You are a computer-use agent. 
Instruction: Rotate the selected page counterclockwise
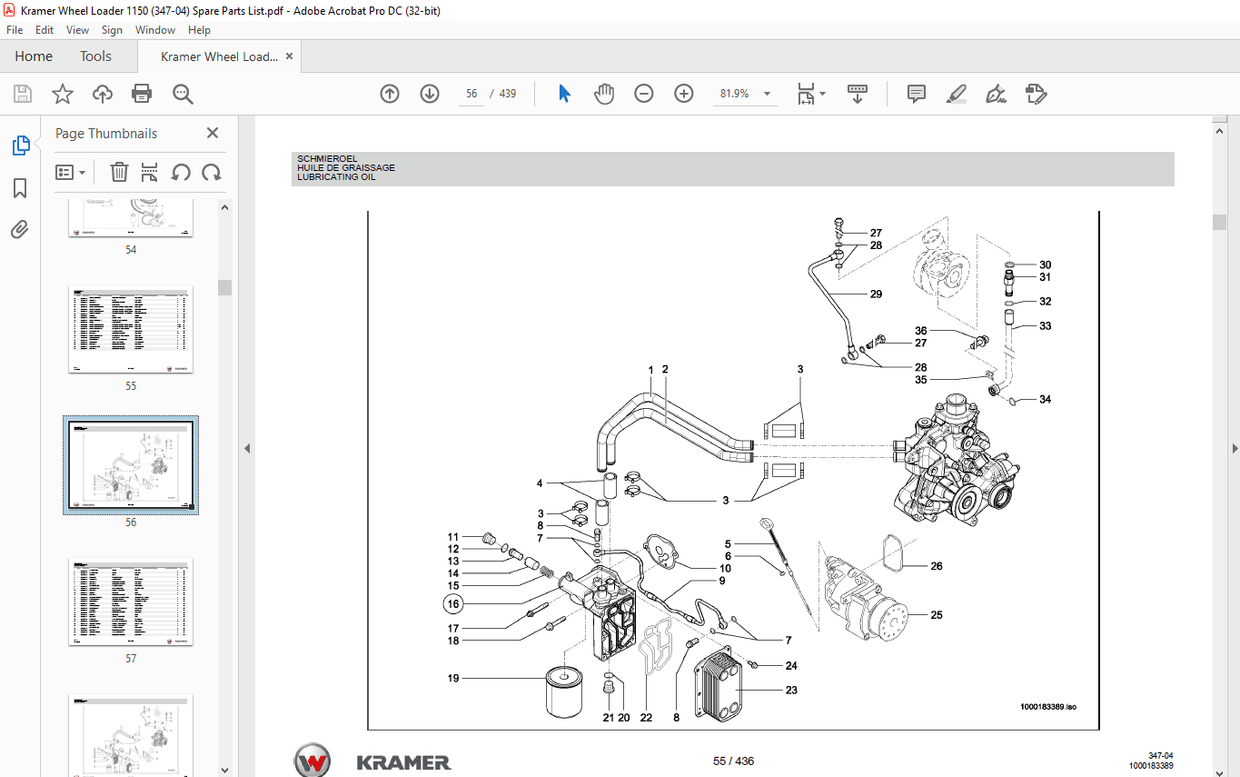coord(181,171)
